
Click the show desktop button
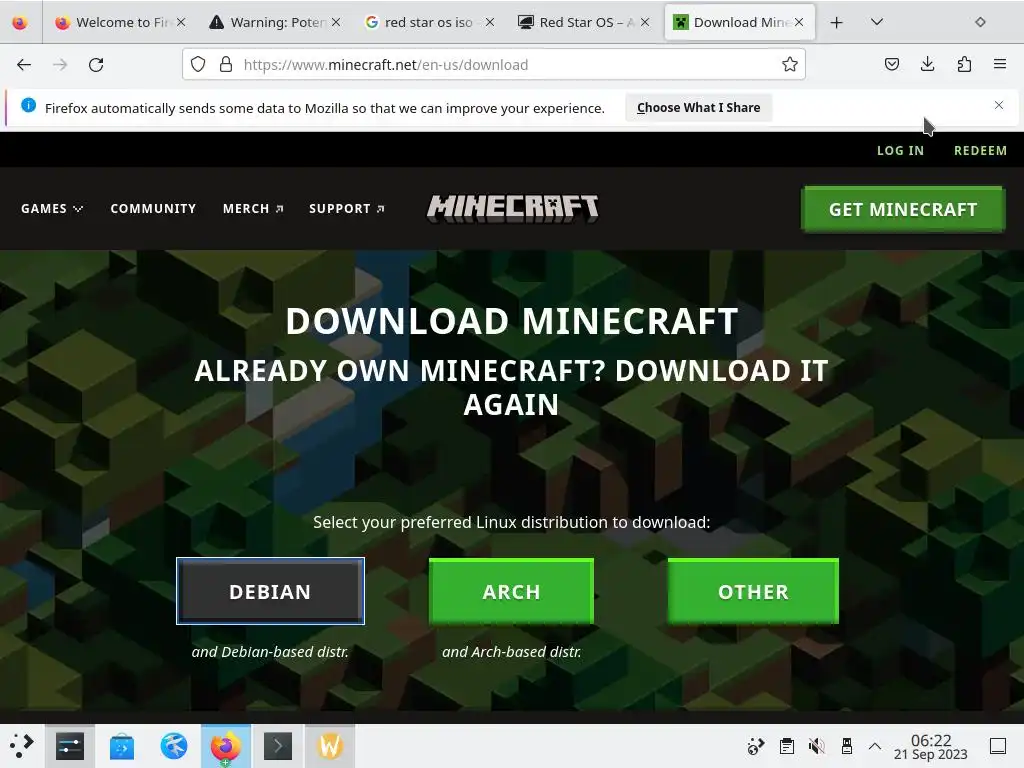[x=998, y=746]
